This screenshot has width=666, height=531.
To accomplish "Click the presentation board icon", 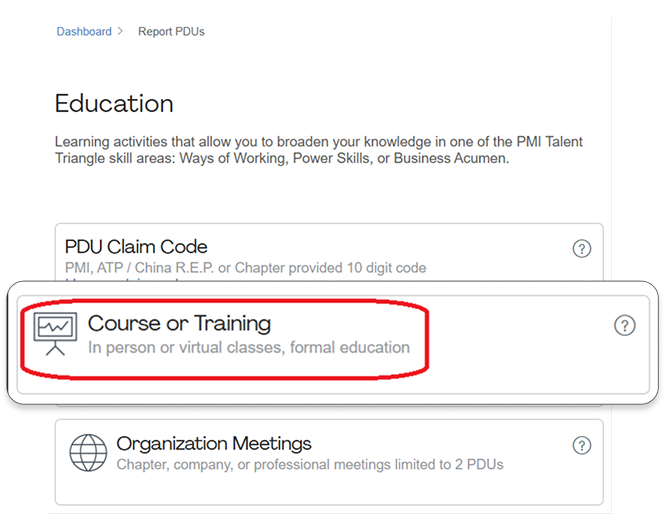I will point(55,333).
